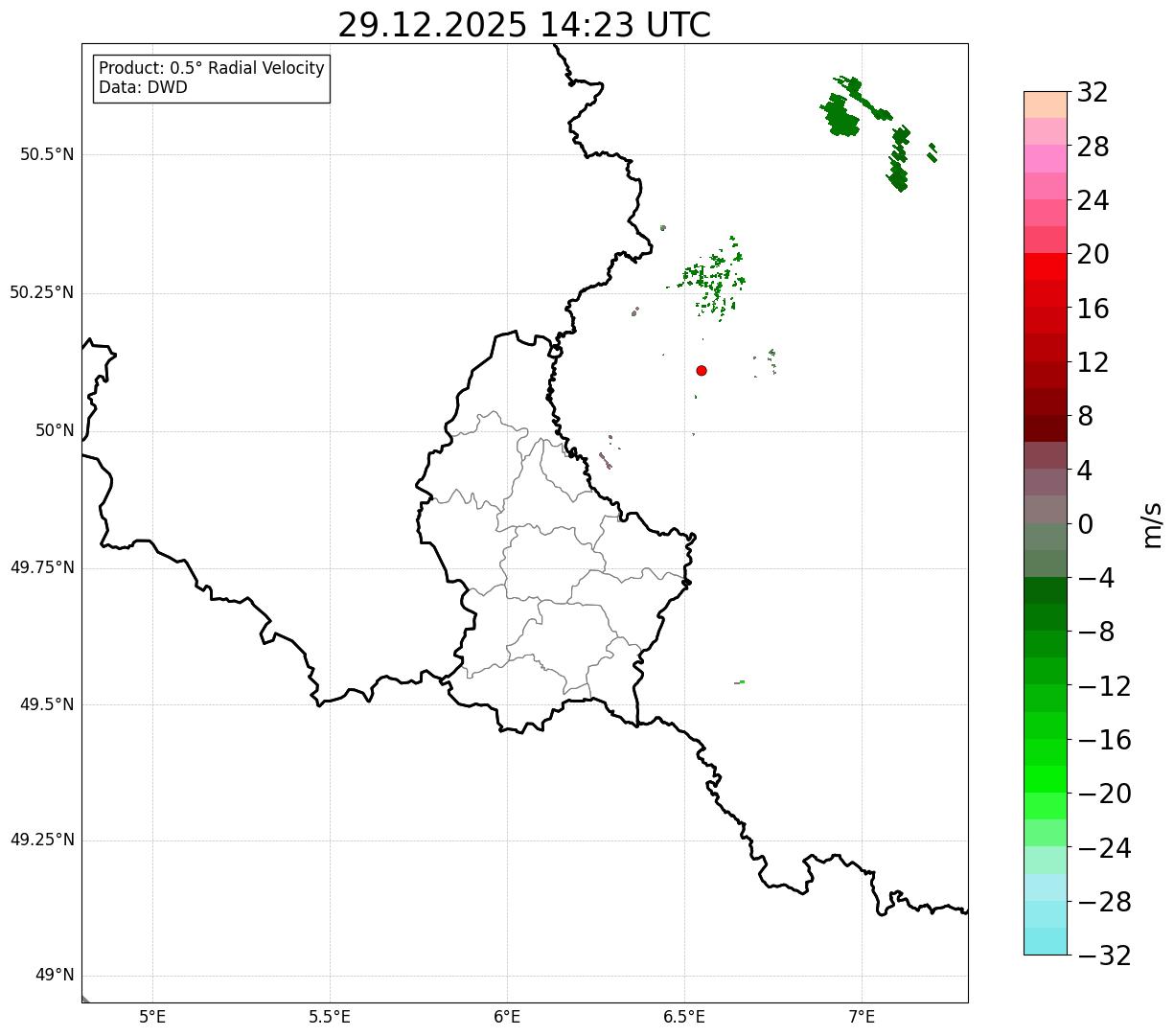Click the small green echo near 49.54°N 6.65°E
Image resolution: width=1174 pixels, height=1036 pixels.
(x=740, y=682)
